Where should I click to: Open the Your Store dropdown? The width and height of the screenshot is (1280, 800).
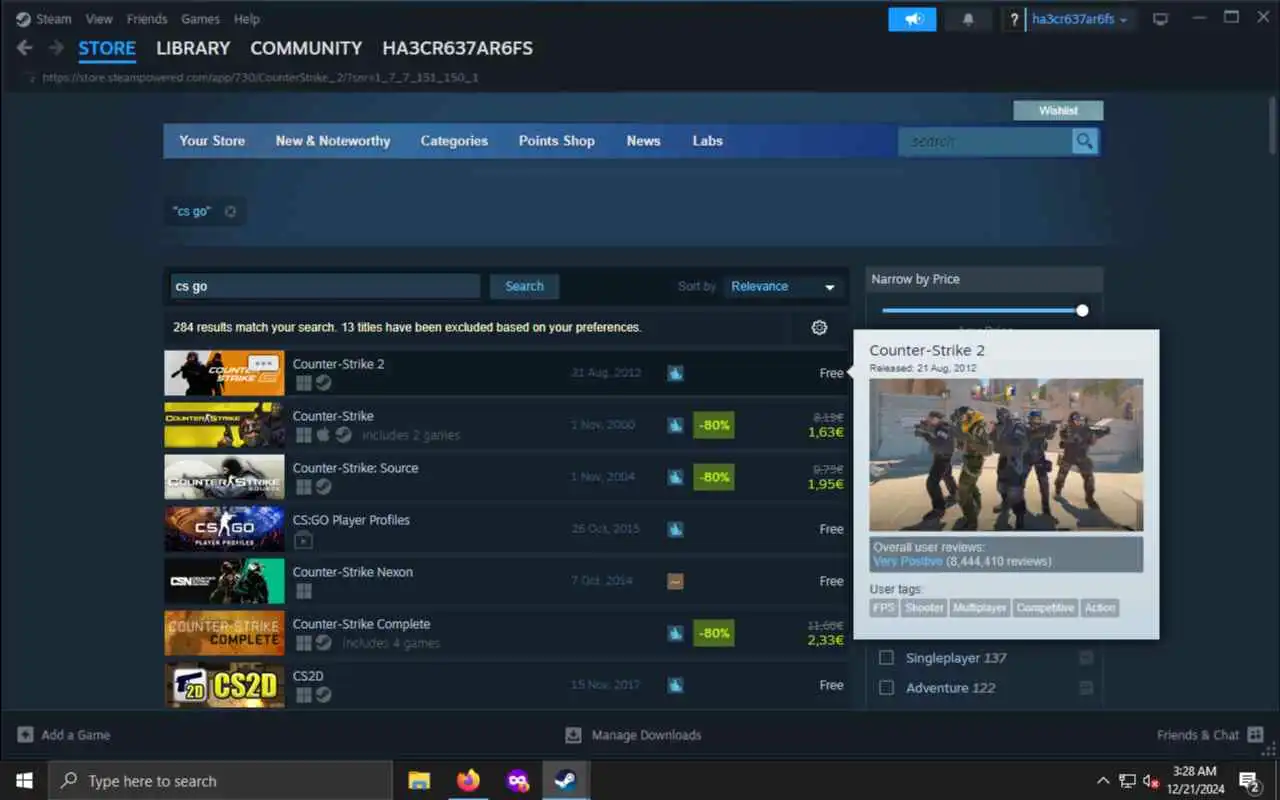pos(212,141)
